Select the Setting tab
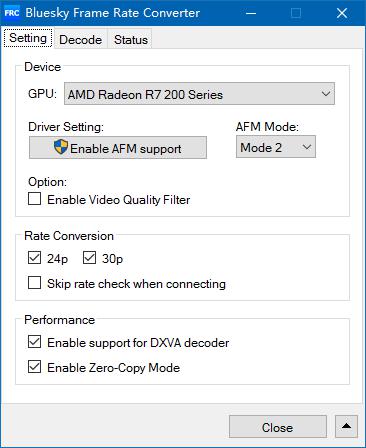This screenshot has height=448, width=366. coord(28,38)
